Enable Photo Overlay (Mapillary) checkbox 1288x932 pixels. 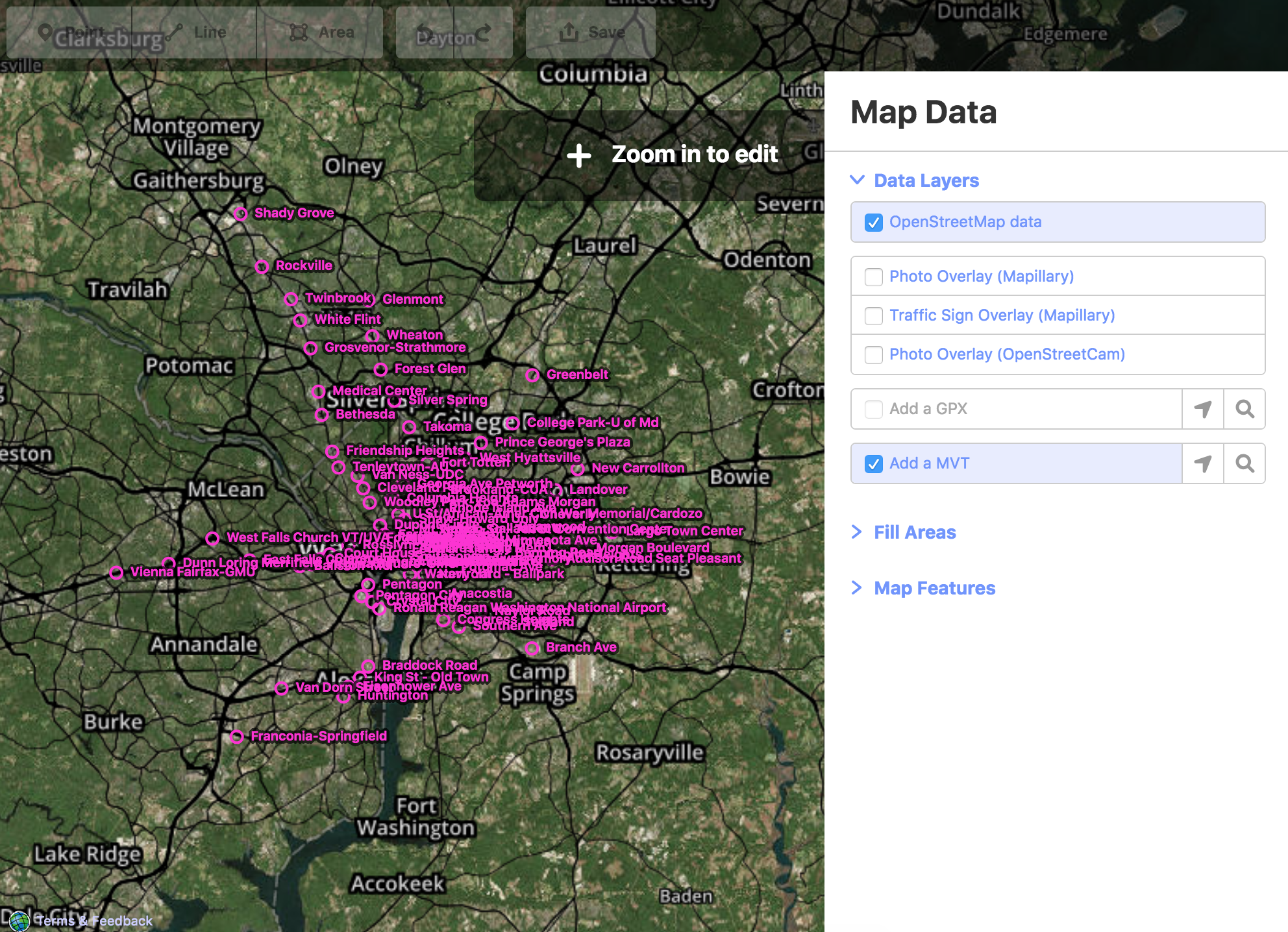[x=874, y=277]
